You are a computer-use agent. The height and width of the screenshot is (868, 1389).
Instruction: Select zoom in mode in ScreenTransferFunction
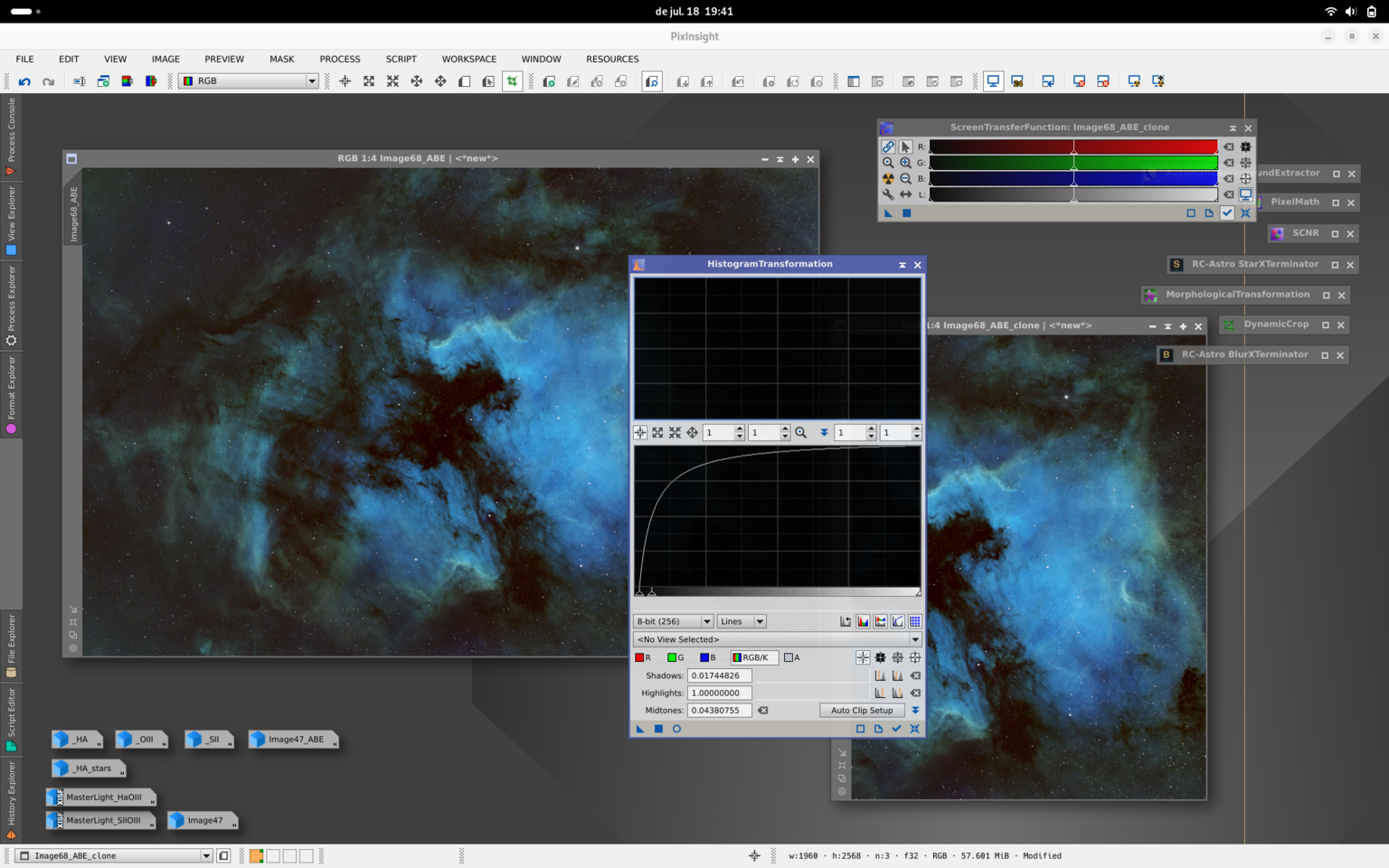pos(905,163)
